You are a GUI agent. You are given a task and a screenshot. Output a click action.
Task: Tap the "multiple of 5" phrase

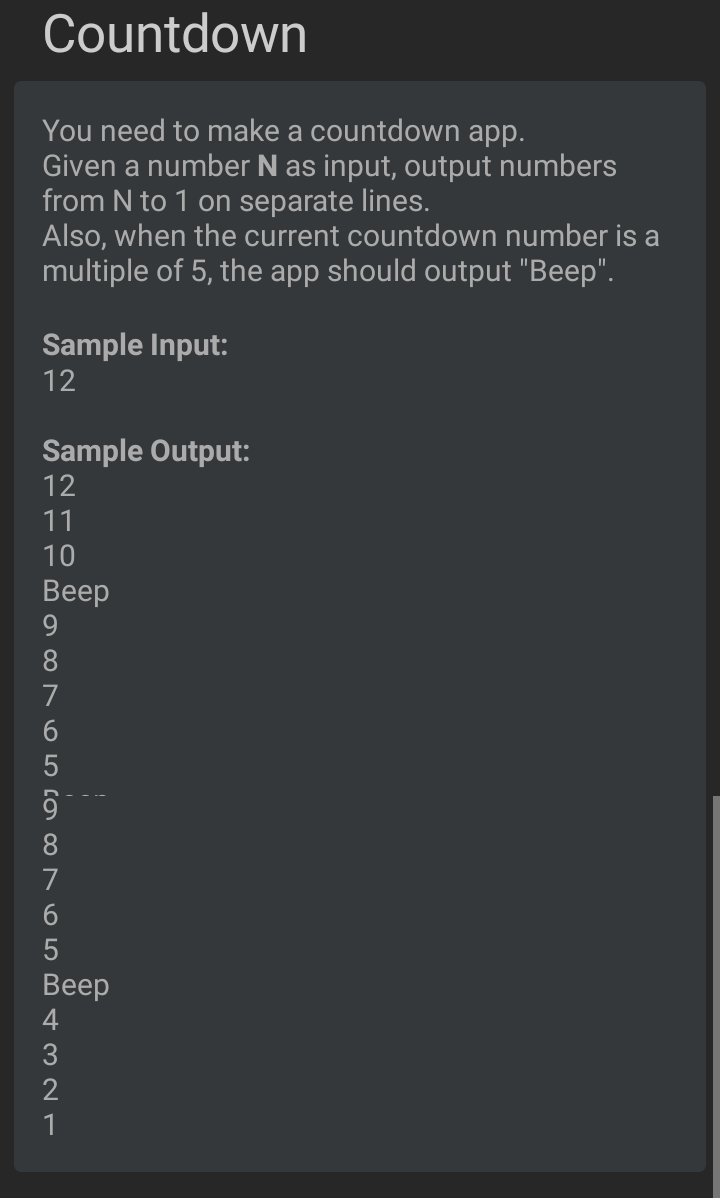125,271
